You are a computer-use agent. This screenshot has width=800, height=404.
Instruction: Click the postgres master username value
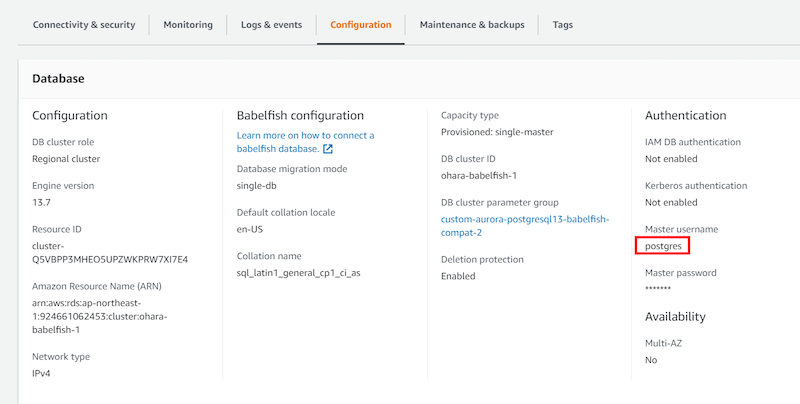(x=664, y=245)
